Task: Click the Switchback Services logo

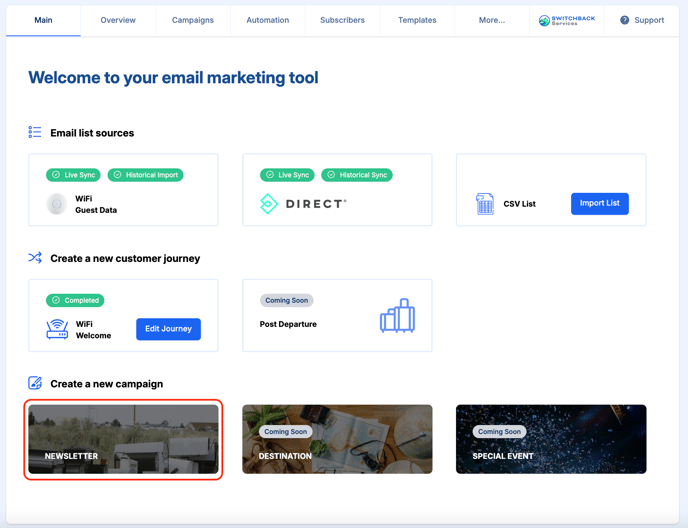Action: tap(567, 20)
